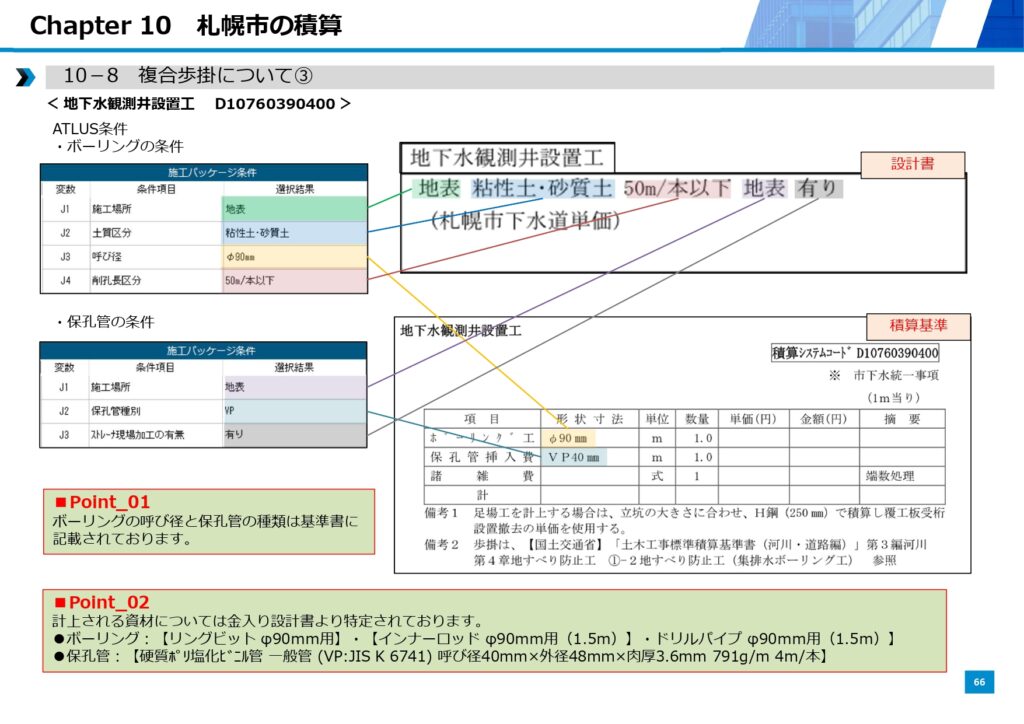
Task: Select the 設計書 red label
Action: [x=912, y=165]
